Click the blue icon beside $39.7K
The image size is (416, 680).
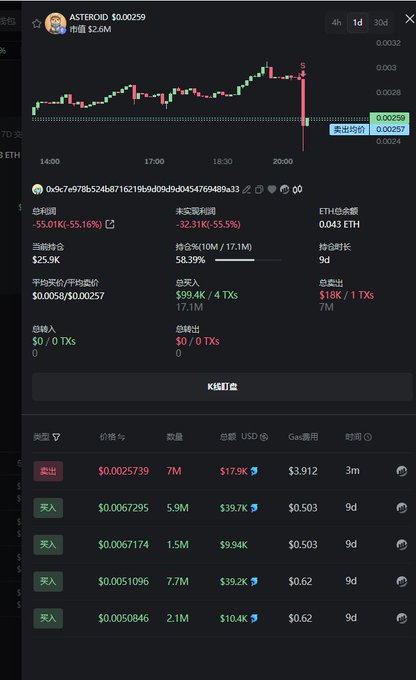254,508
